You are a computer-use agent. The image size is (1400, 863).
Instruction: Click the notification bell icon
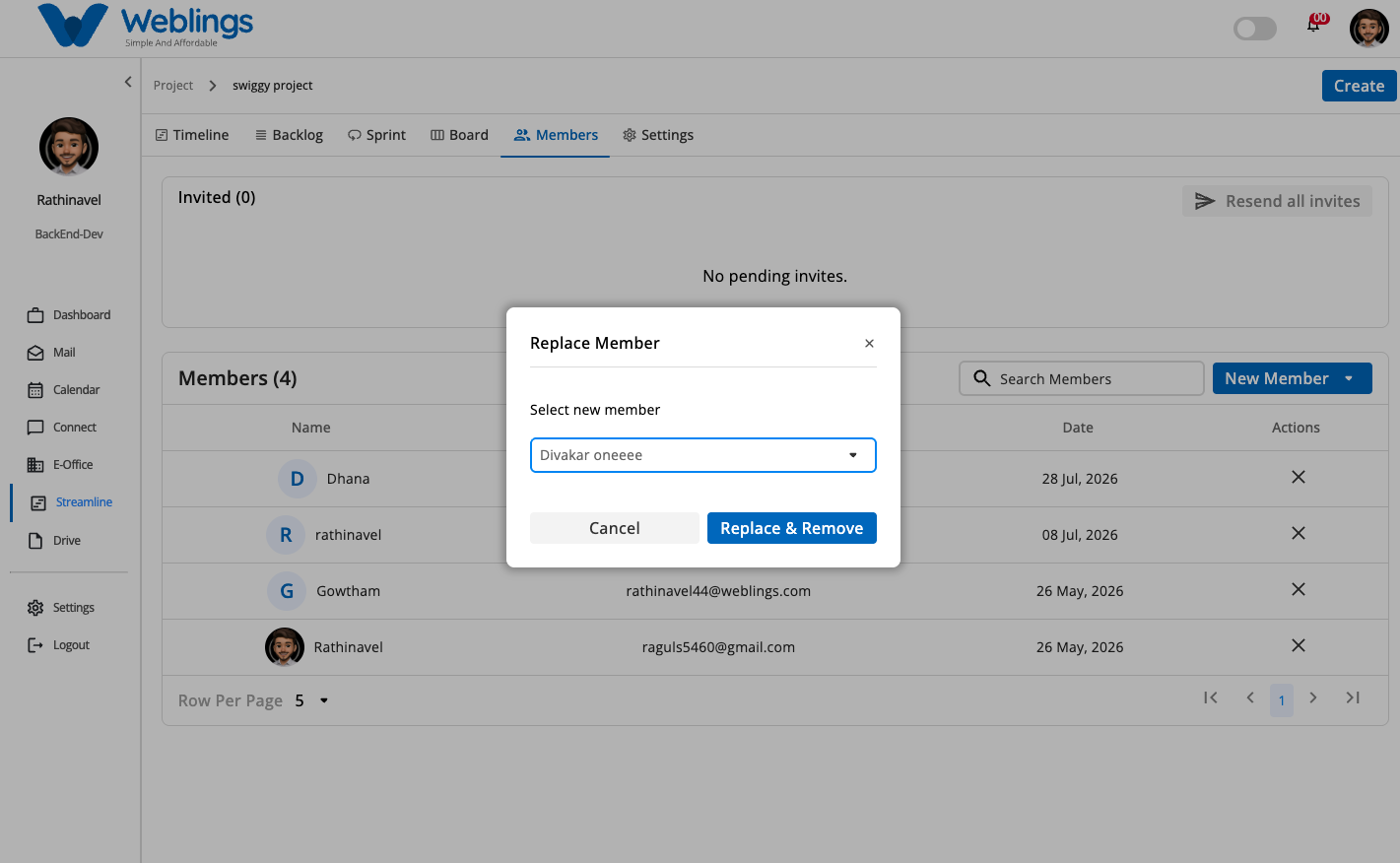(x=1314, y=25)
